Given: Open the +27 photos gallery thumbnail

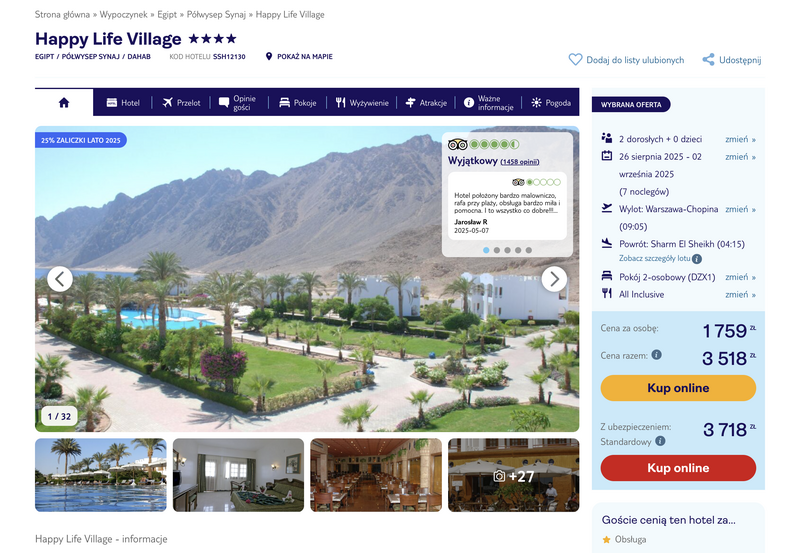Looking at the screenshot, I should 513,475.
